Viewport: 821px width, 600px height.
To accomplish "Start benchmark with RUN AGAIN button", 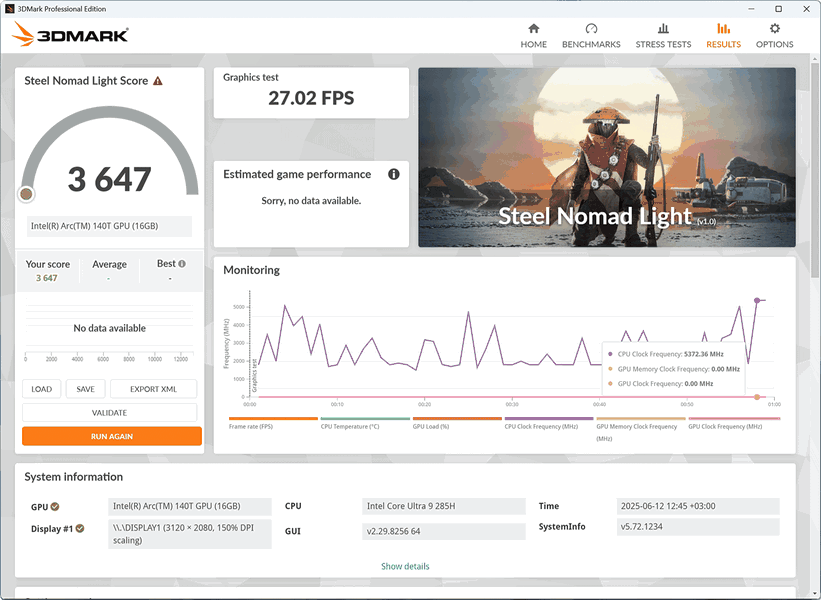I will [112, 436].
